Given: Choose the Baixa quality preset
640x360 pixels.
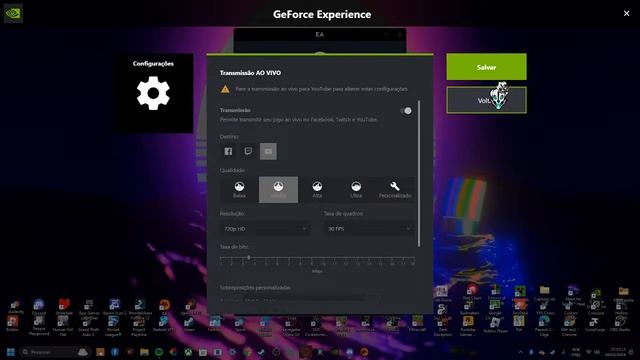Looking at the screenshot, I should coord(239,190).
